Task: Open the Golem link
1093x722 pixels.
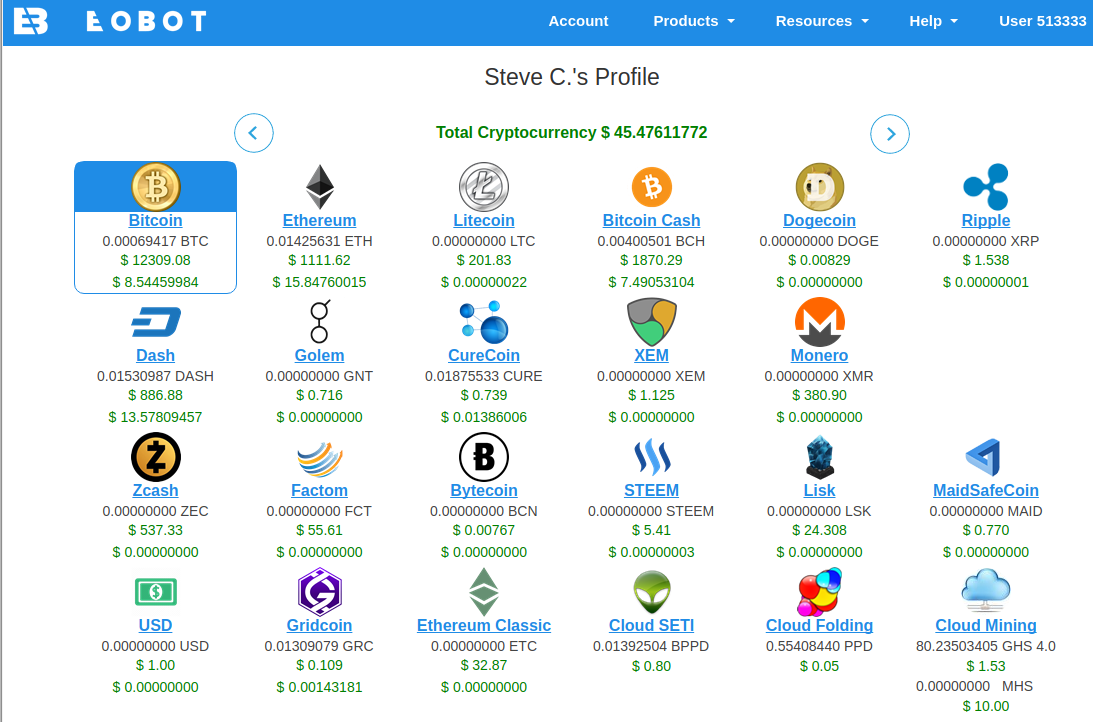Action: pos(319,355)
